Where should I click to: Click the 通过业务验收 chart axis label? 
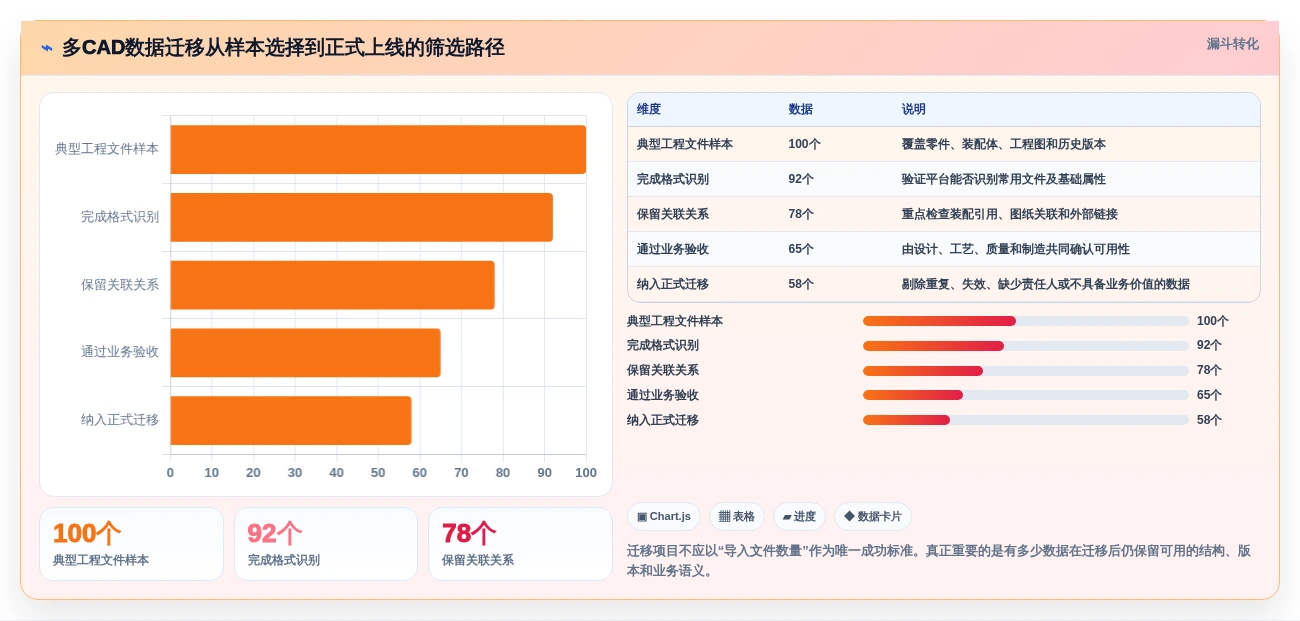(120, 352)
